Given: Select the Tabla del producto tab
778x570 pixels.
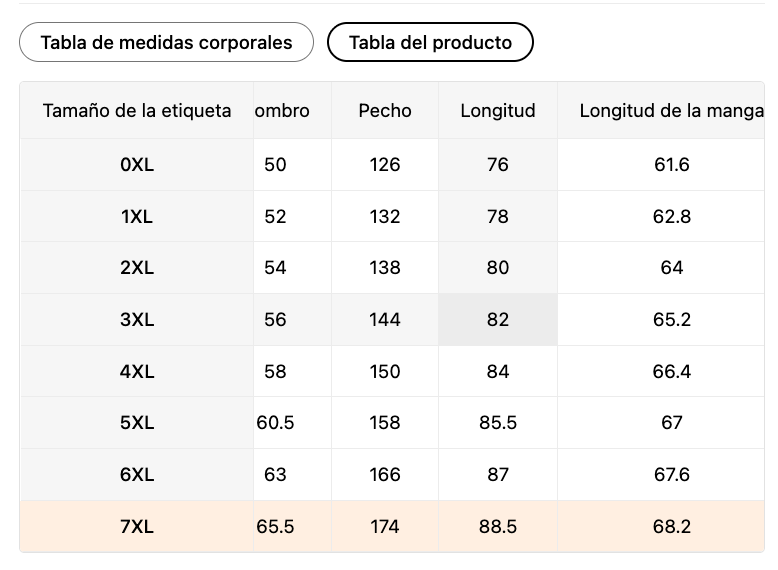Looking at the screenshot, I should coord(430,42).
